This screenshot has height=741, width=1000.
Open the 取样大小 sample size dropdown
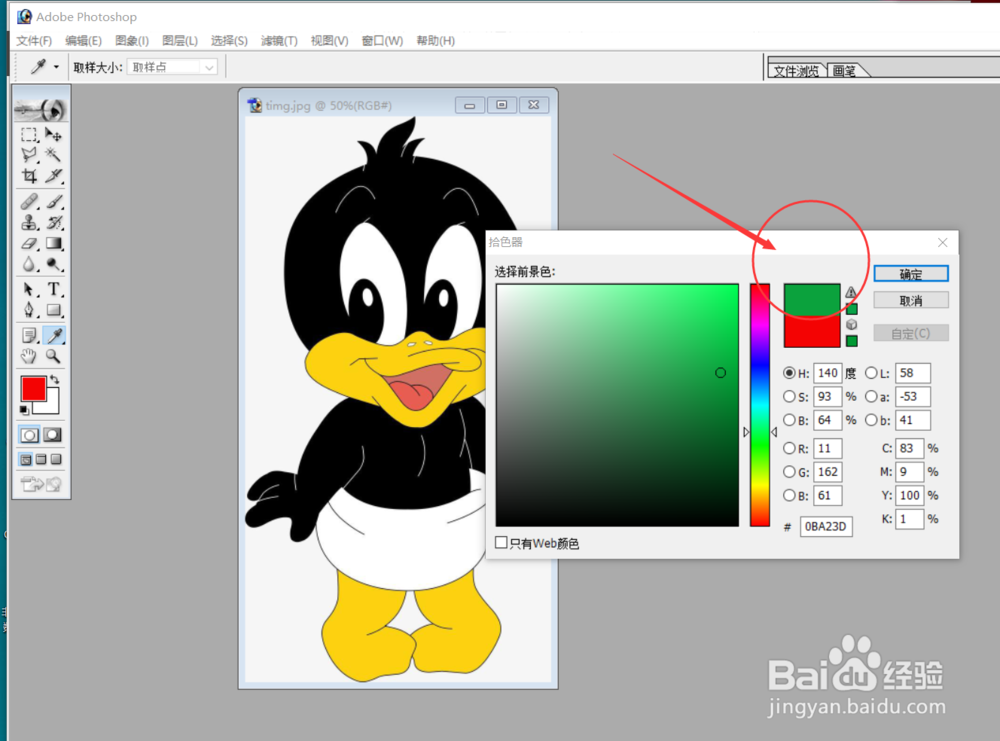(x=172, y=67)
